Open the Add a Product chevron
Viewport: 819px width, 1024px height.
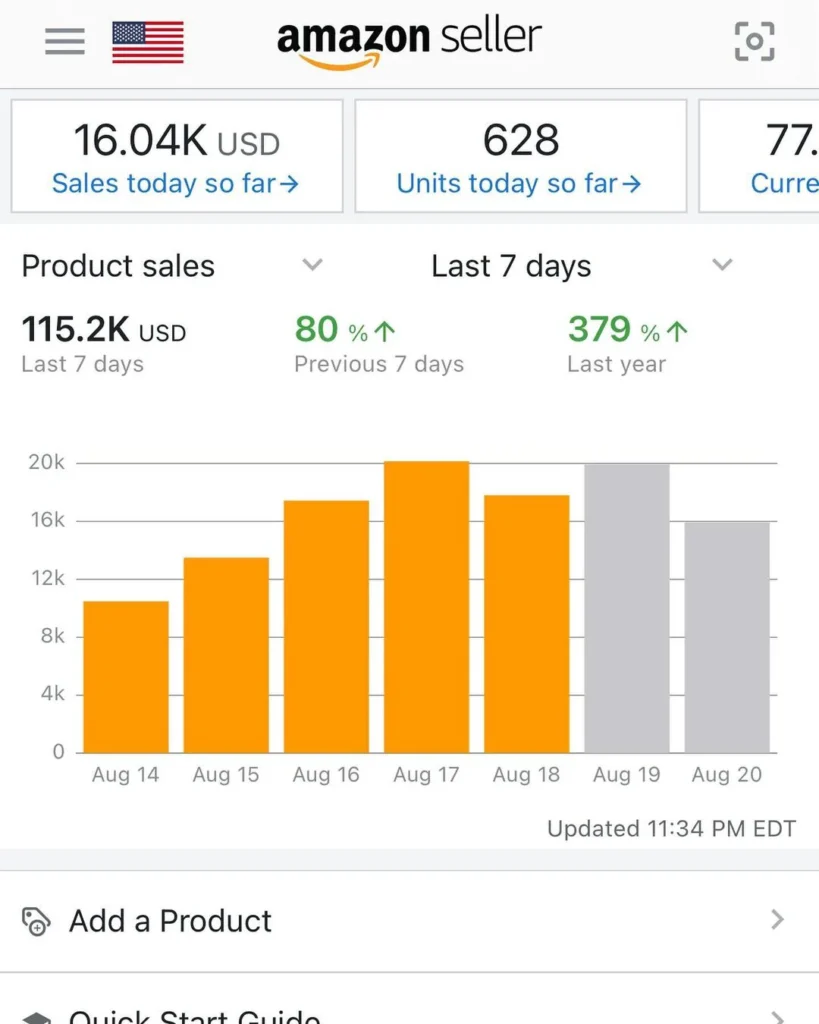[x=777, y=920]
